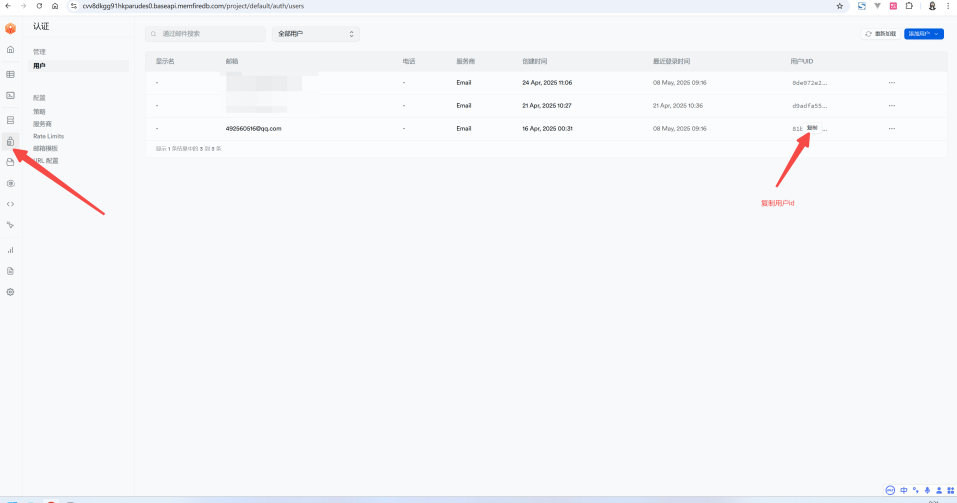Go to the Home sidebar icon

(10, 49)
